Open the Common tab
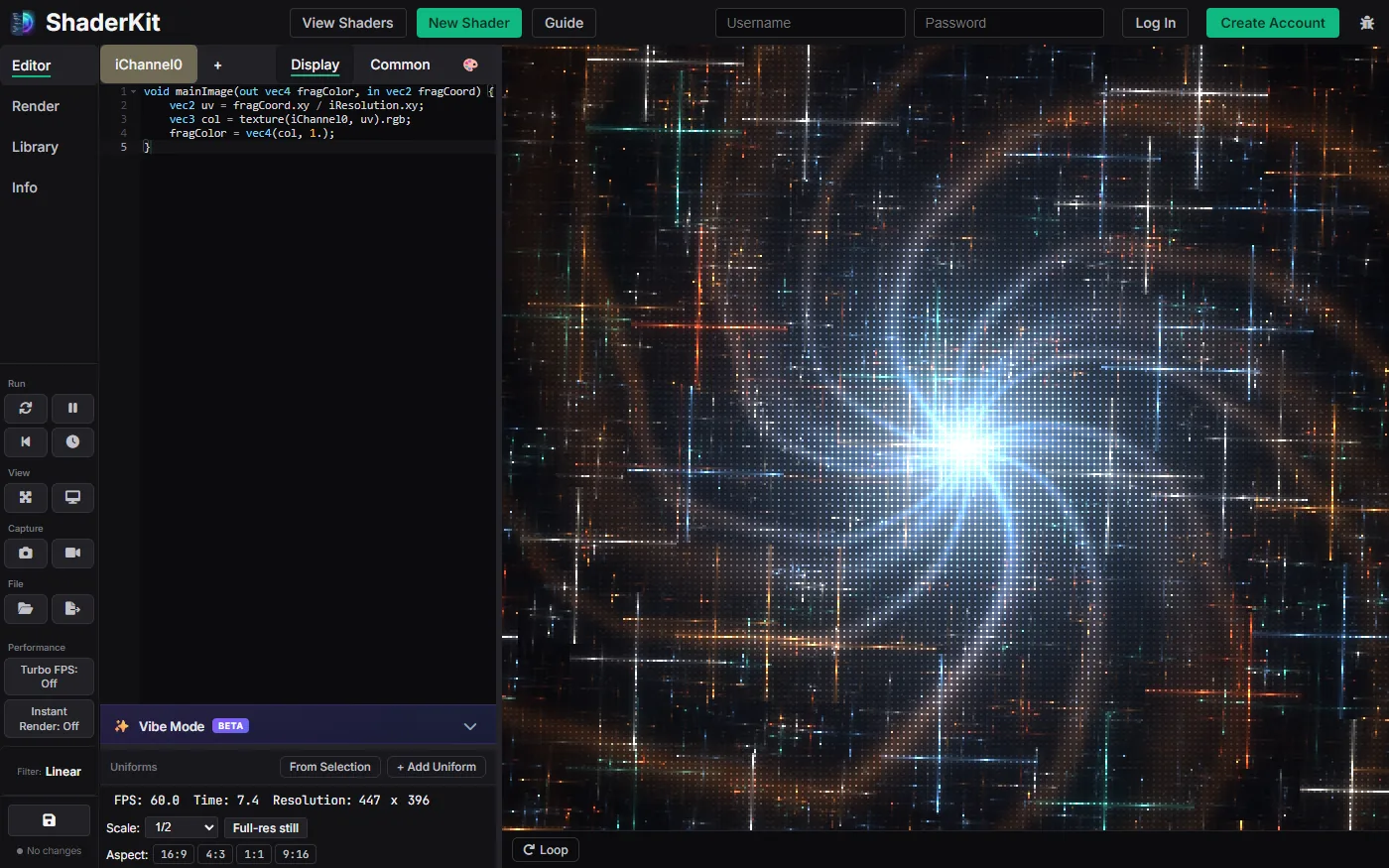Image resolution: width=1389 pixels, height=868 pixels. [400, 64]
